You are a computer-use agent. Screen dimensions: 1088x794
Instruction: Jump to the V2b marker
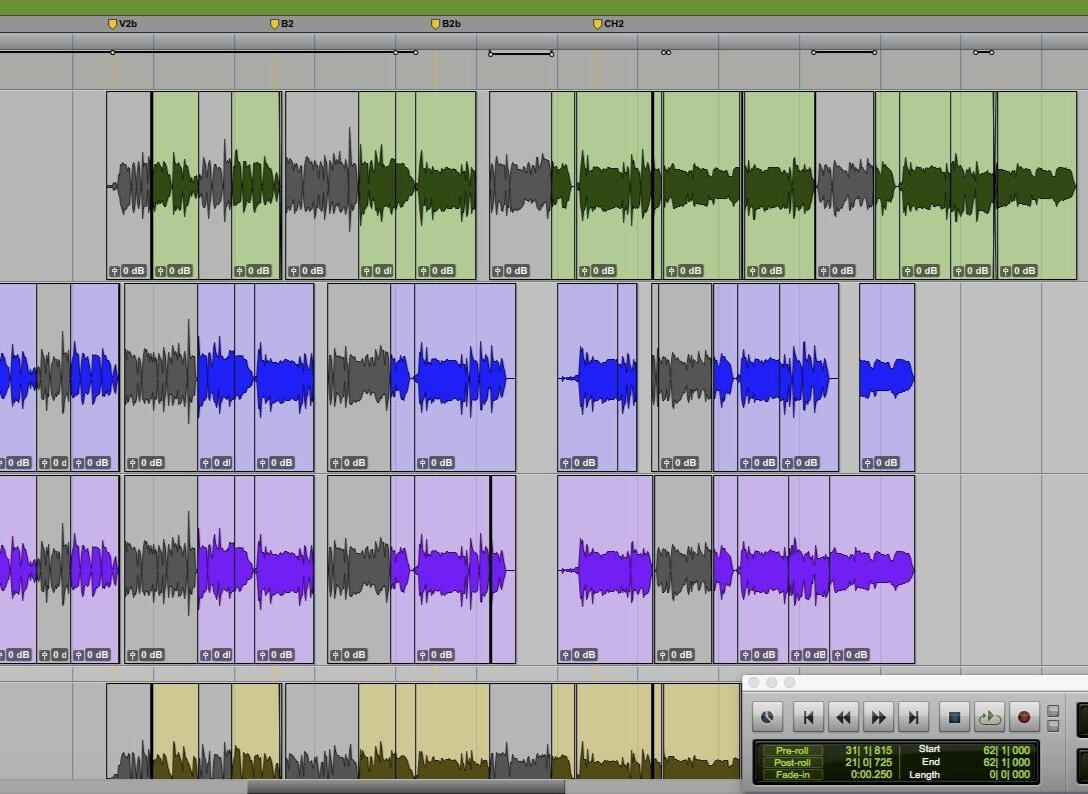113,24
